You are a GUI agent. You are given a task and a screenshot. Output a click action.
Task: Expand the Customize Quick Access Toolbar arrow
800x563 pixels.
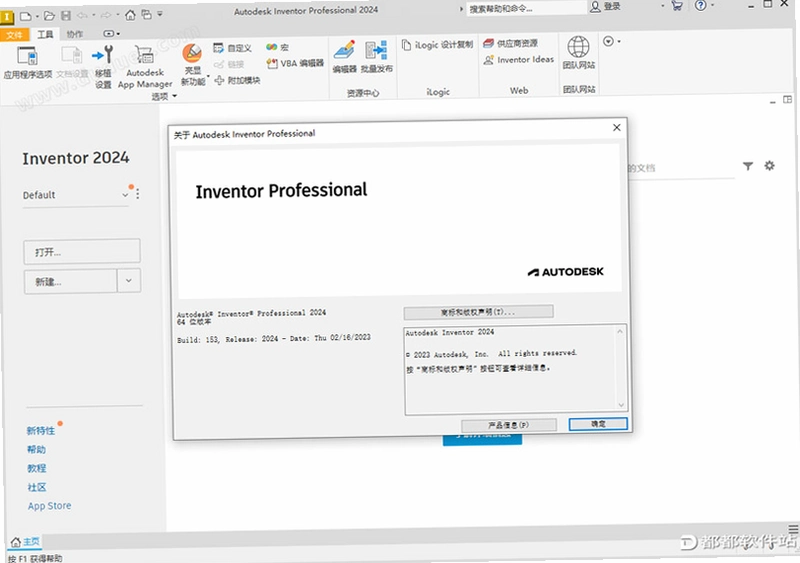[x=160, y=14]
